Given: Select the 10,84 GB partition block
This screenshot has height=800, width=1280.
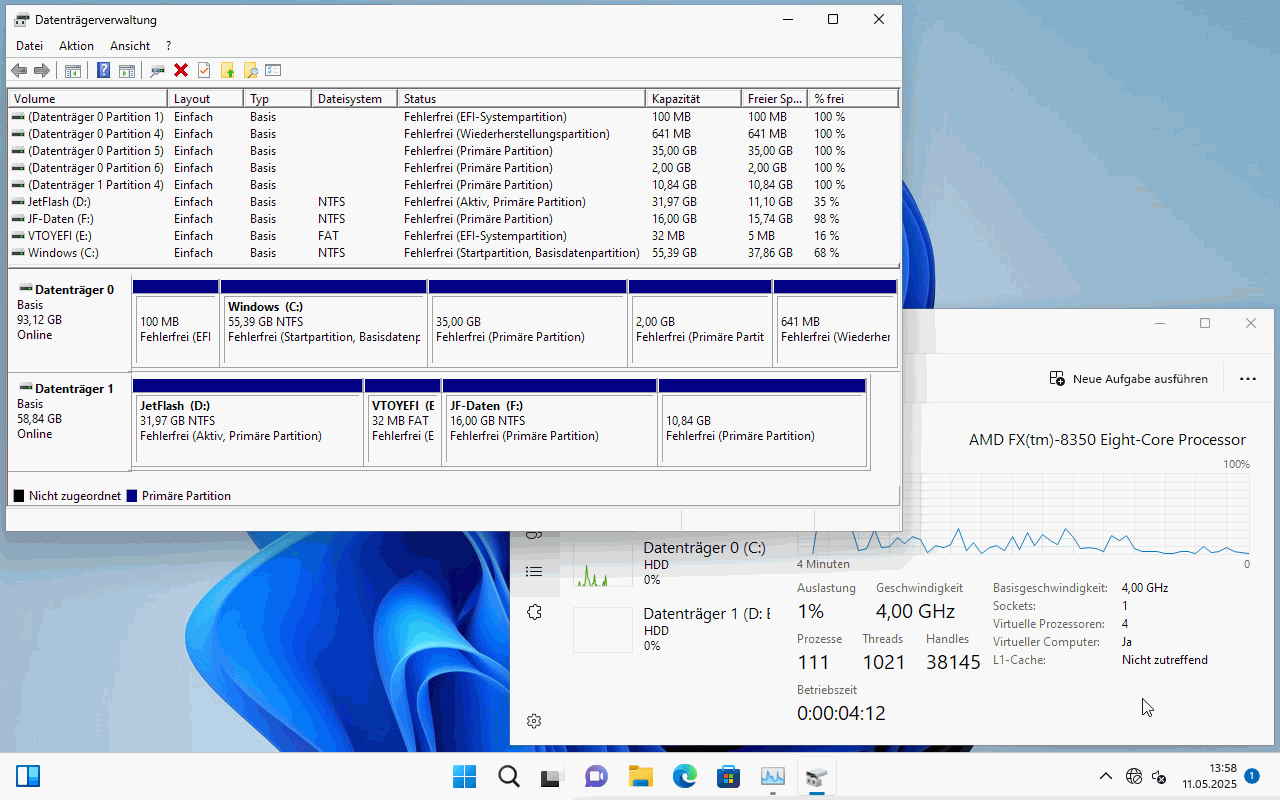Looking at the screenshot, I should [x=762, y=422].
